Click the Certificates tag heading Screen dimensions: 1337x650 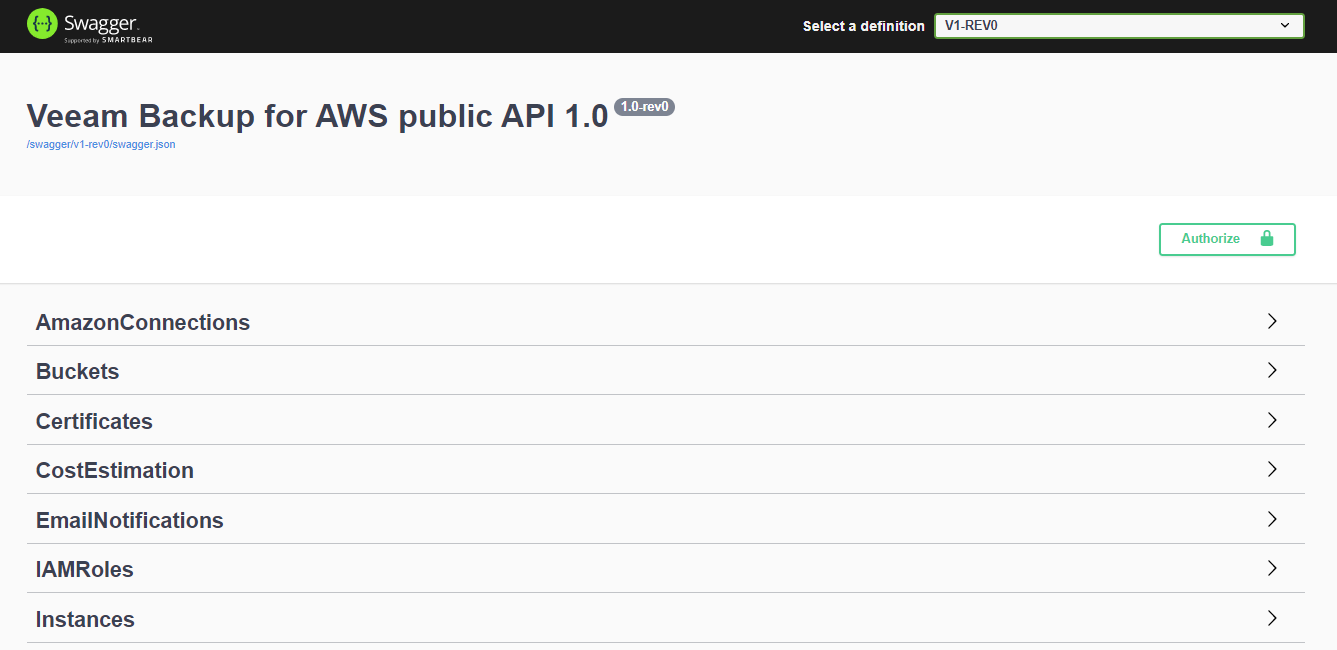pyautogui.click(x=94, y=421)
